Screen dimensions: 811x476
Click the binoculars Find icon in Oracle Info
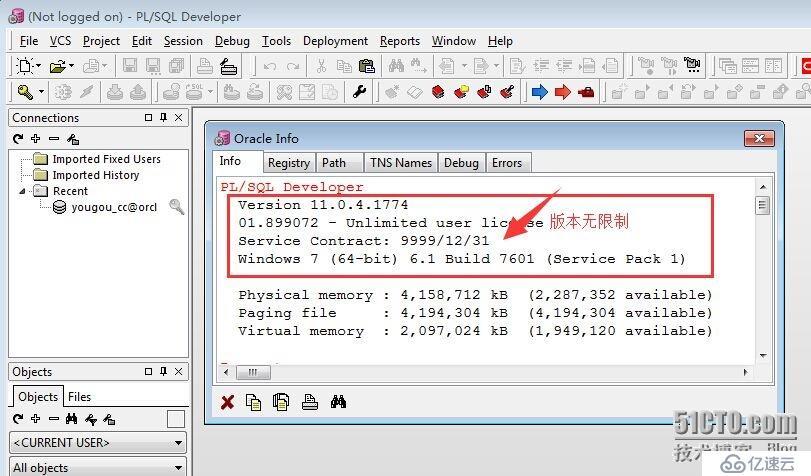(x=338, y=401)
